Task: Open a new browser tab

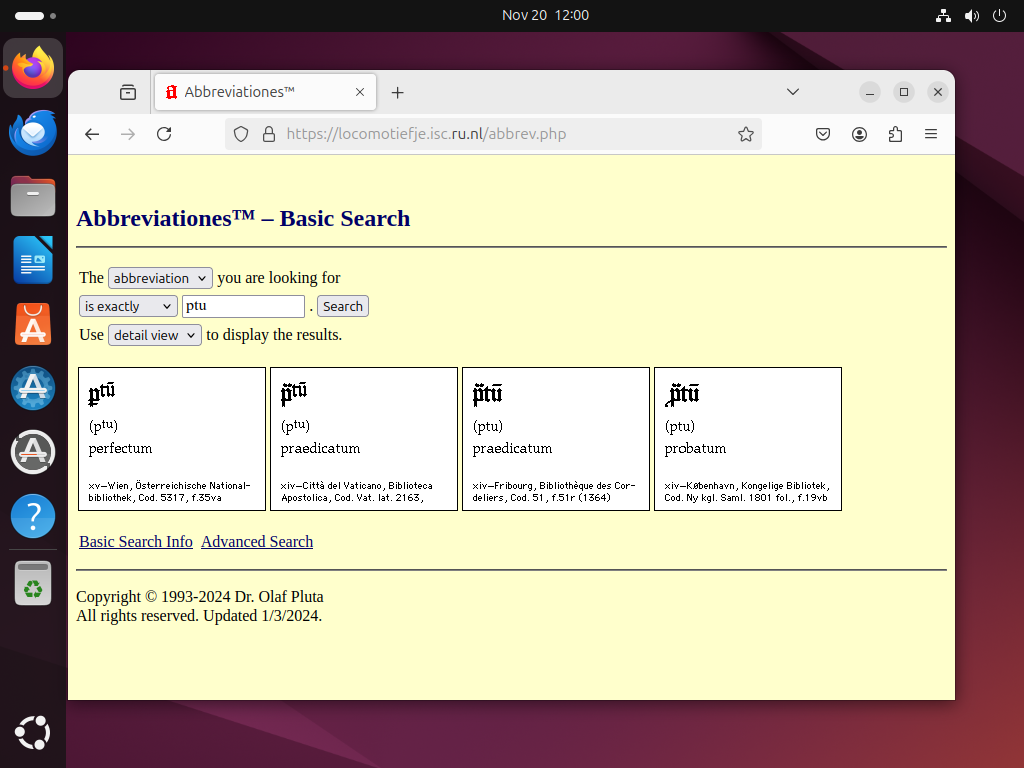Action: 397,92
